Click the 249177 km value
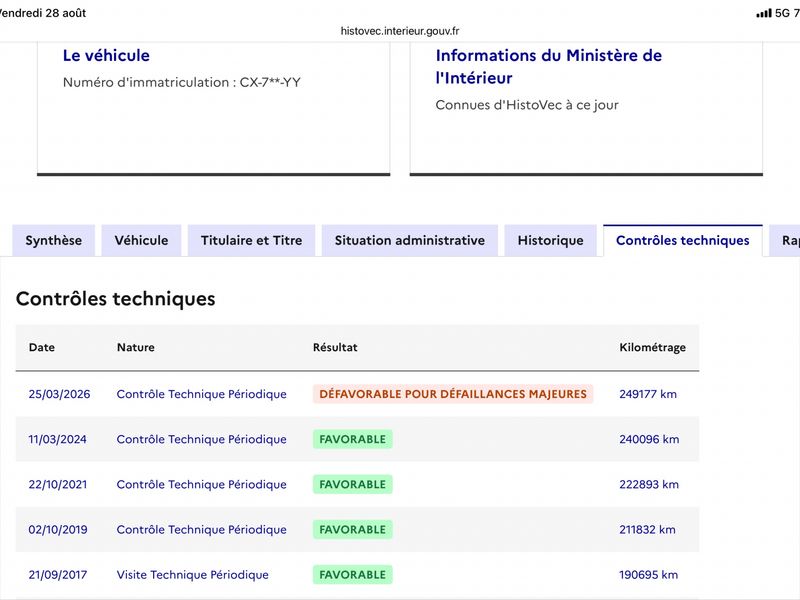The height and width of the screenshot is (600, 800). click(648, 394)
